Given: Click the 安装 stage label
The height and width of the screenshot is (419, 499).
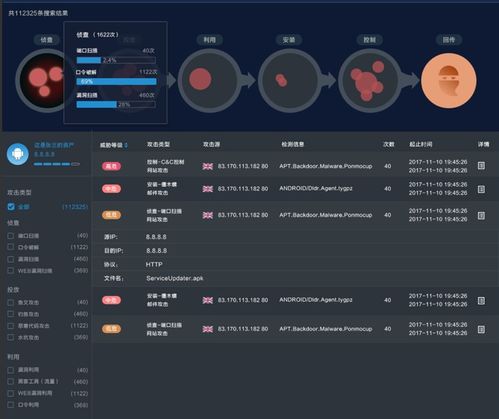Looking at the screenshot, I should pyautogui.click(x=289, y=40).
